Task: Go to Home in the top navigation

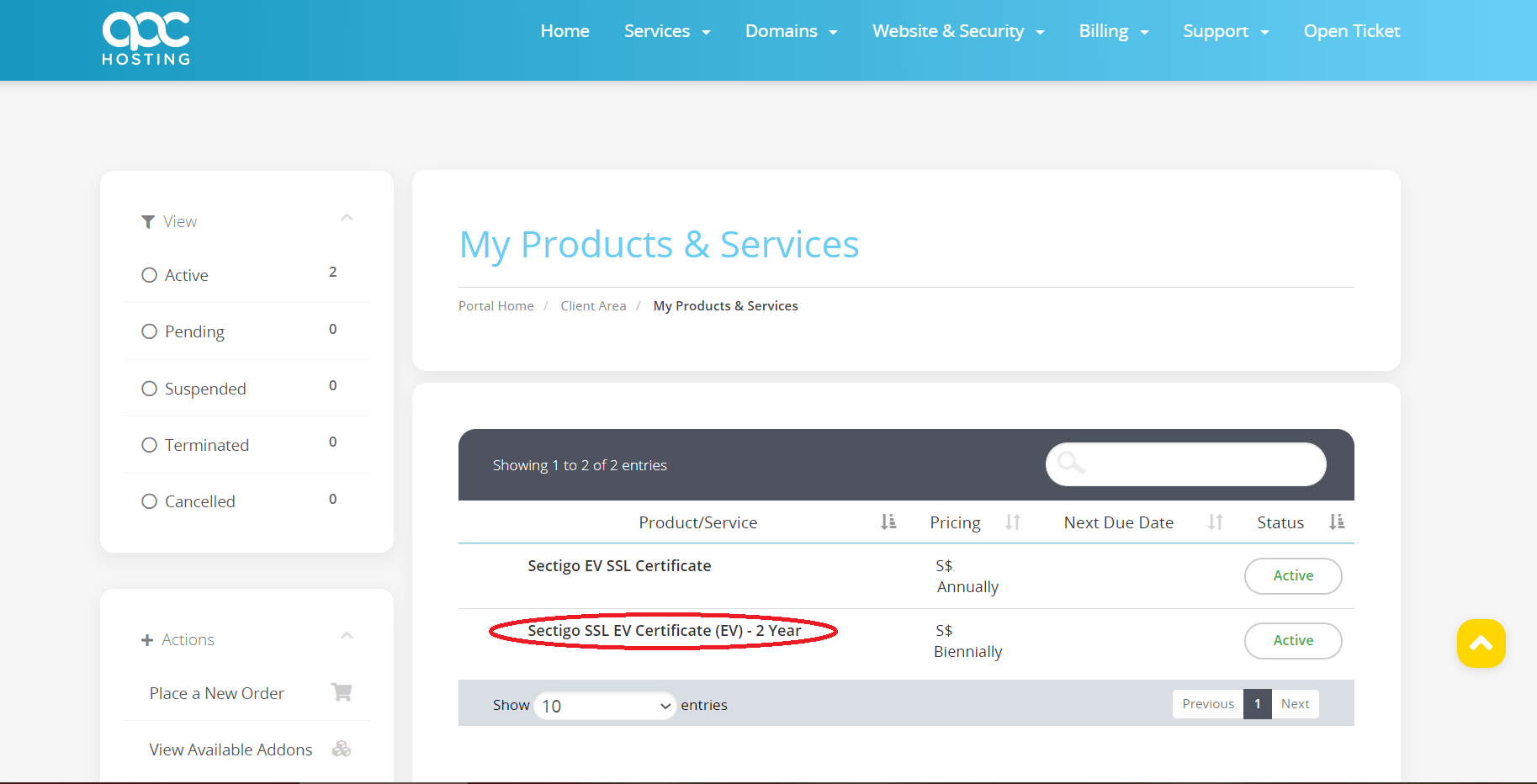Action: pyautogui.click(x=564, y=31)
